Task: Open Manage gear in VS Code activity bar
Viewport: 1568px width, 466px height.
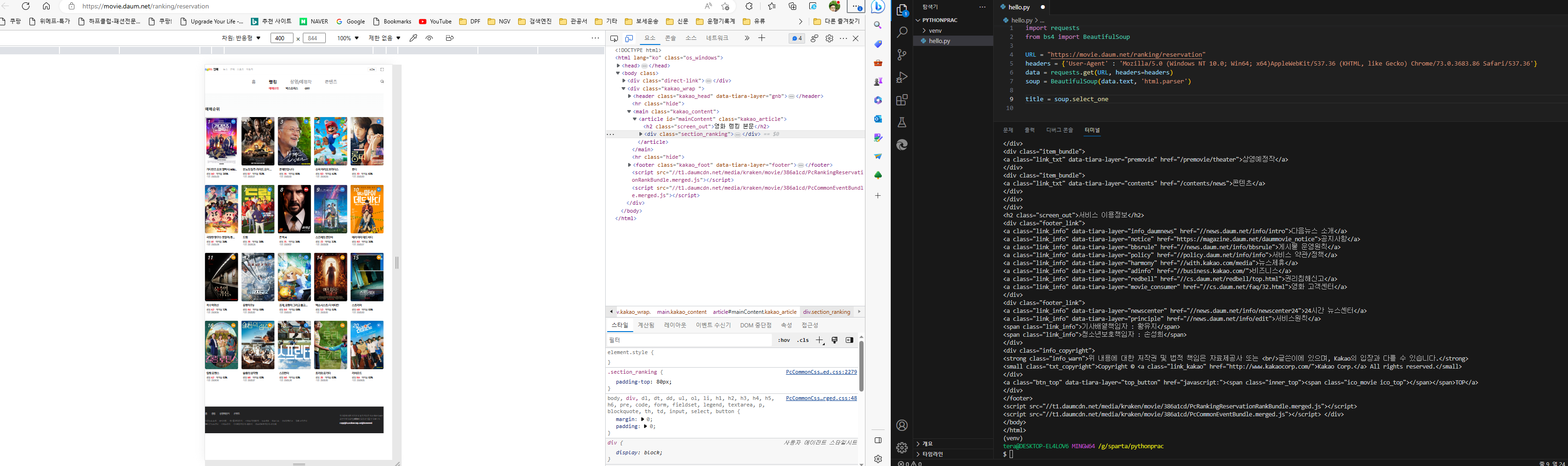Action: pos(902,448)
